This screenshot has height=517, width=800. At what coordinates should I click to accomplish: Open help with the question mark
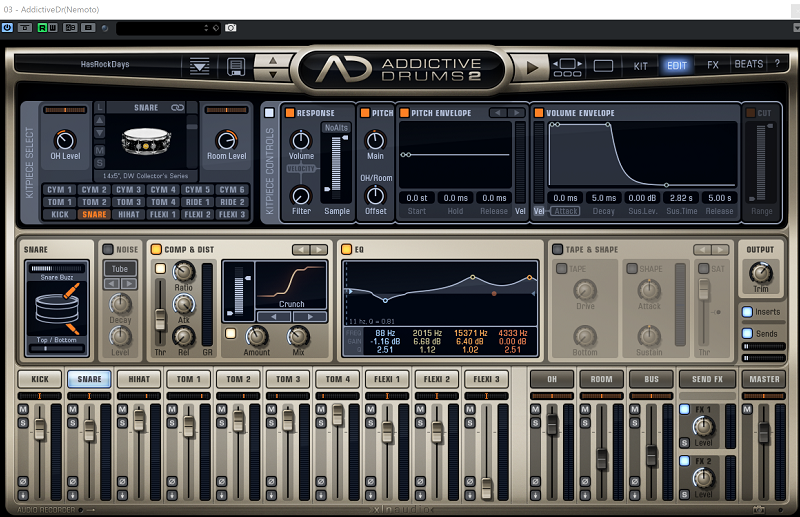click(x=777, y=63)
